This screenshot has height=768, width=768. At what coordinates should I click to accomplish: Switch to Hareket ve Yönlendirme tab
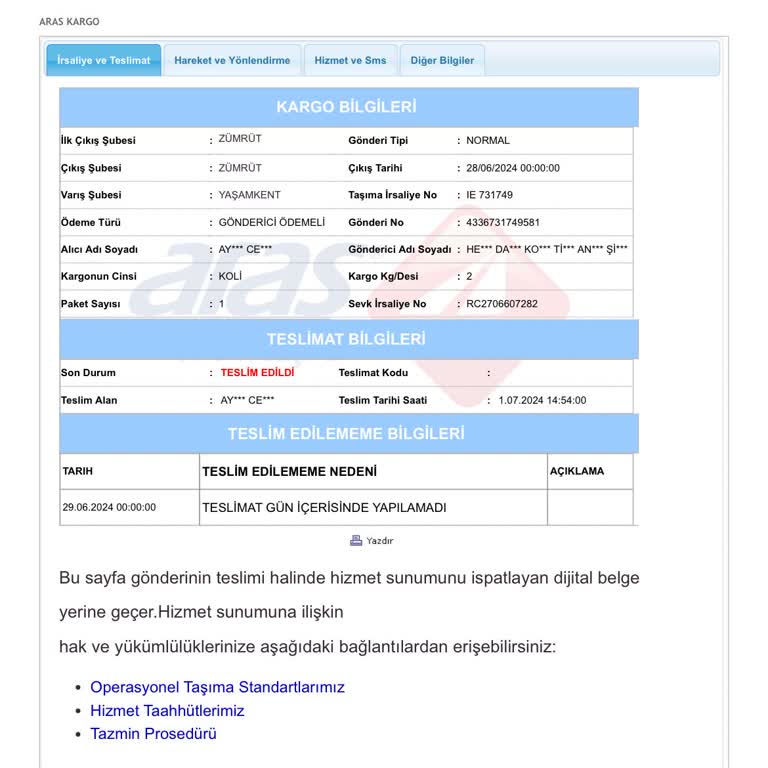point(232,60)
